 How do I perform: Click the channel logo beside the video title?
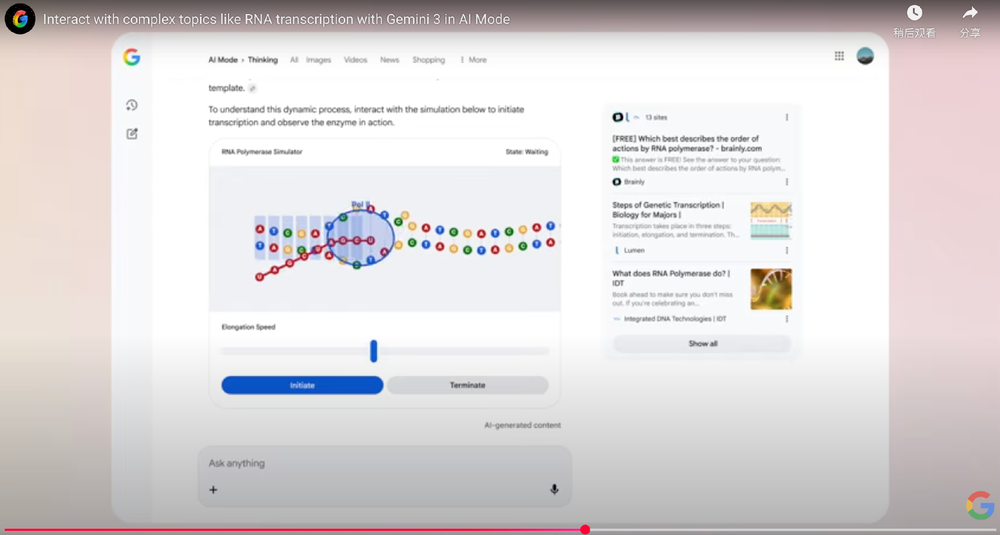pyautogui.click(x=20, y=19)
